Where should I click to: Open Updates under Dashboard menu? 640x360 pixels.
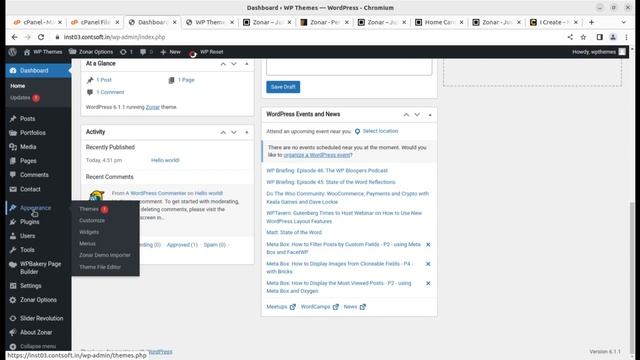point(20,98)
